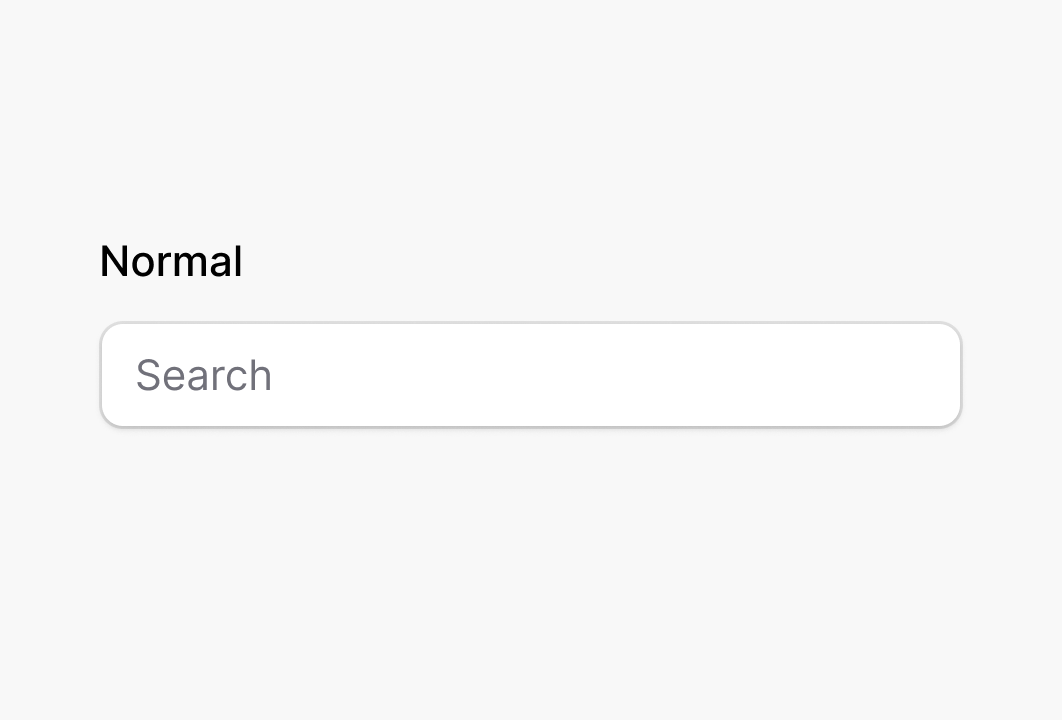Click inside the rounded search input

tap(530, 375)
